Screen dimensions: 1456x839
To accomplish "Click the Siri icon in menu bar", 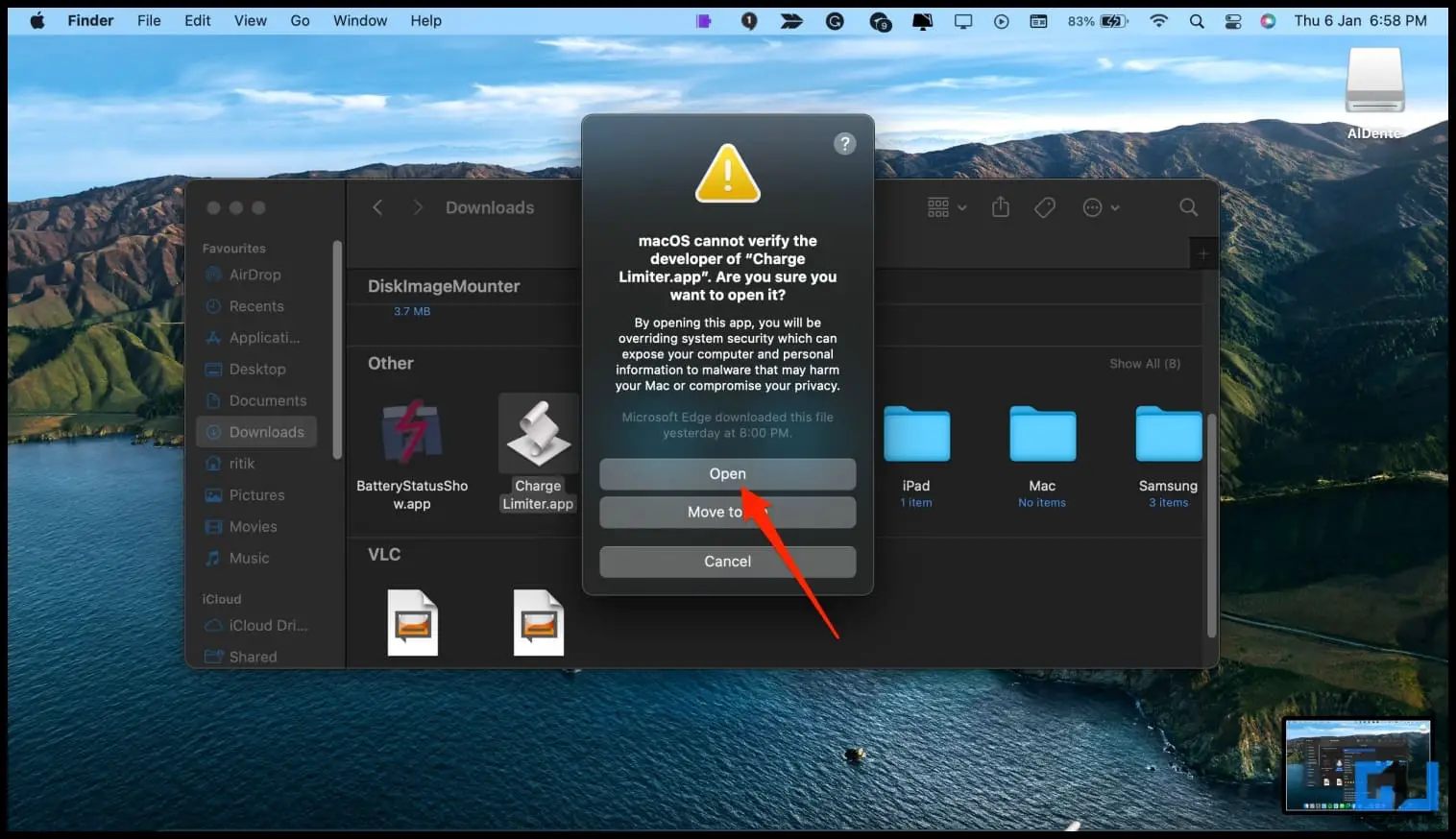I will point(1268,20).
